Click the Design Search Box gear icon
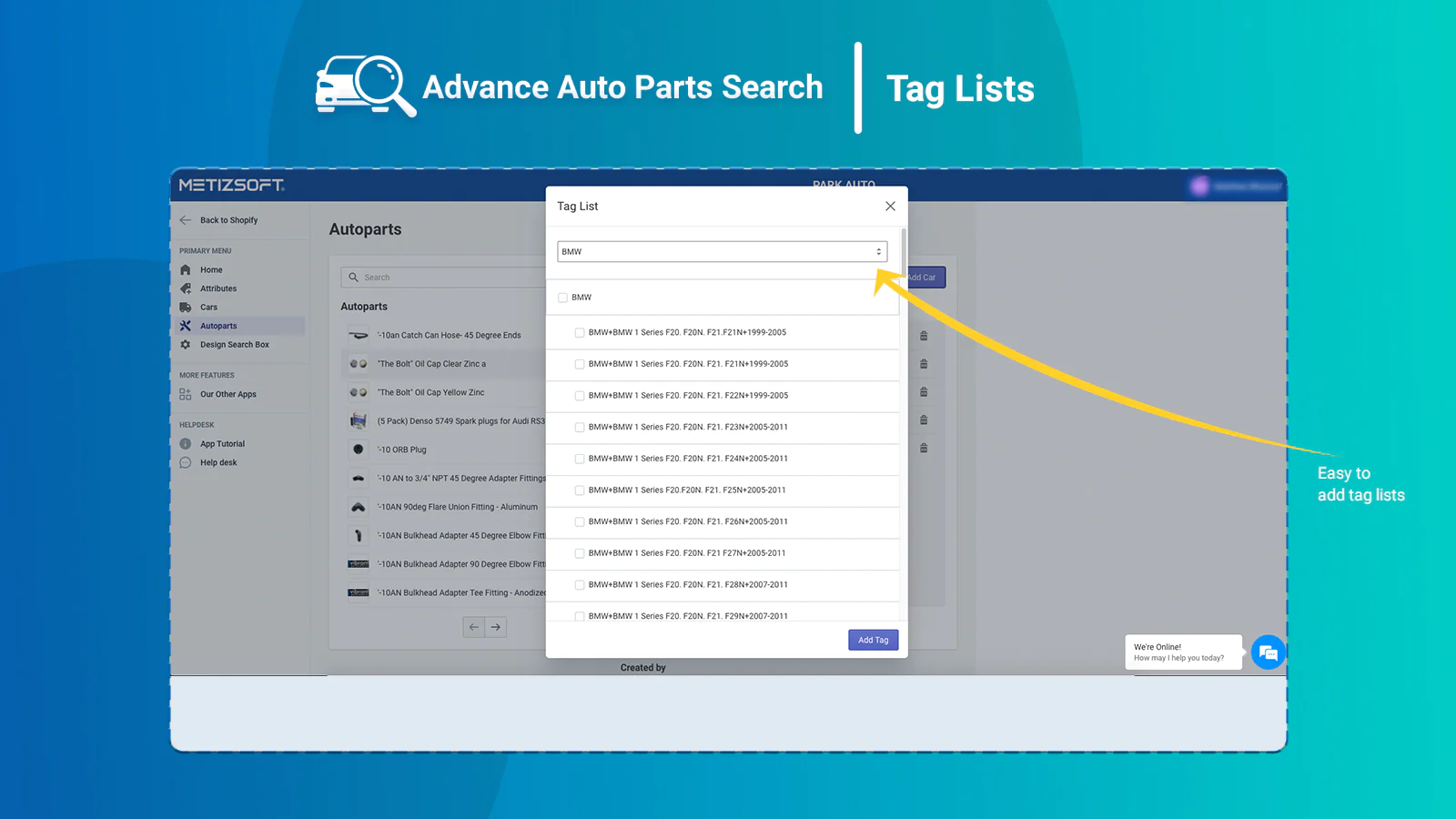The height and width of the screenshot is (819, 1456). [186, 345]
